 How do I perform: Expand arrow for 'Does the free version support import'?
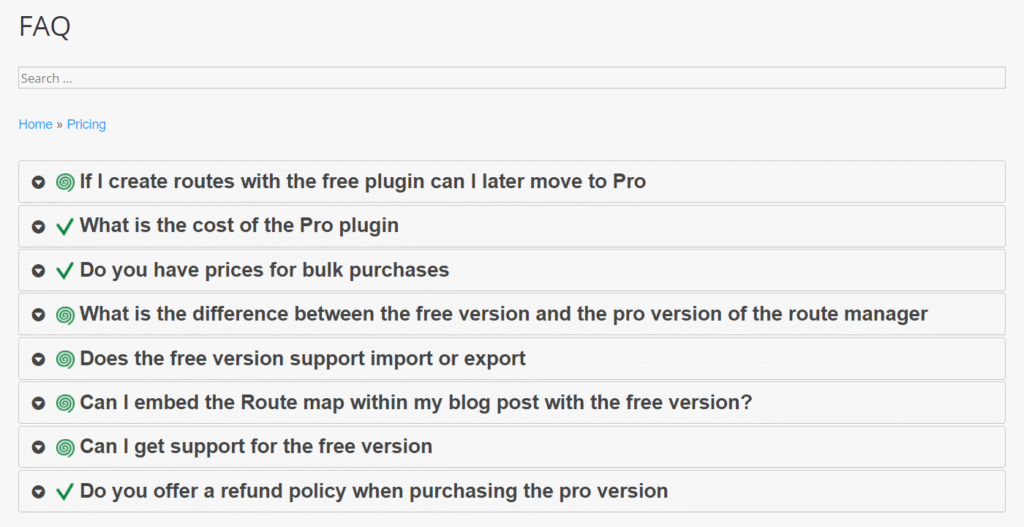tap(38, 359)
